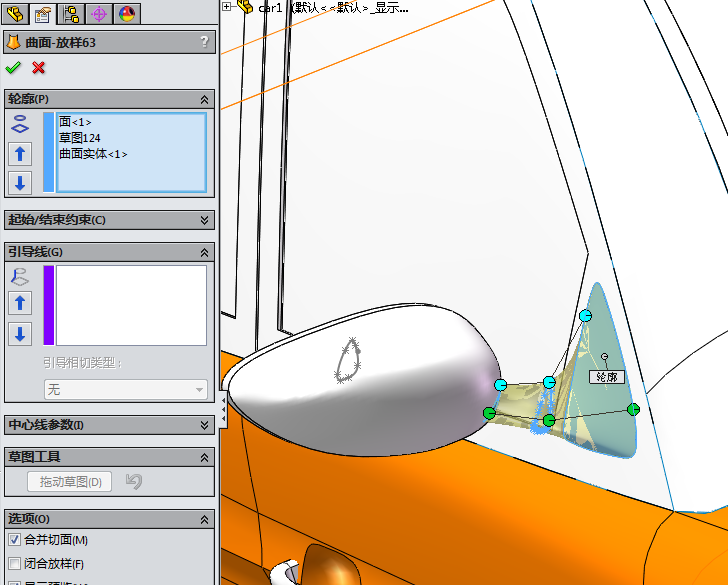Click the green connector on mirror housing

pyautogui.click(x=489, y=413)
